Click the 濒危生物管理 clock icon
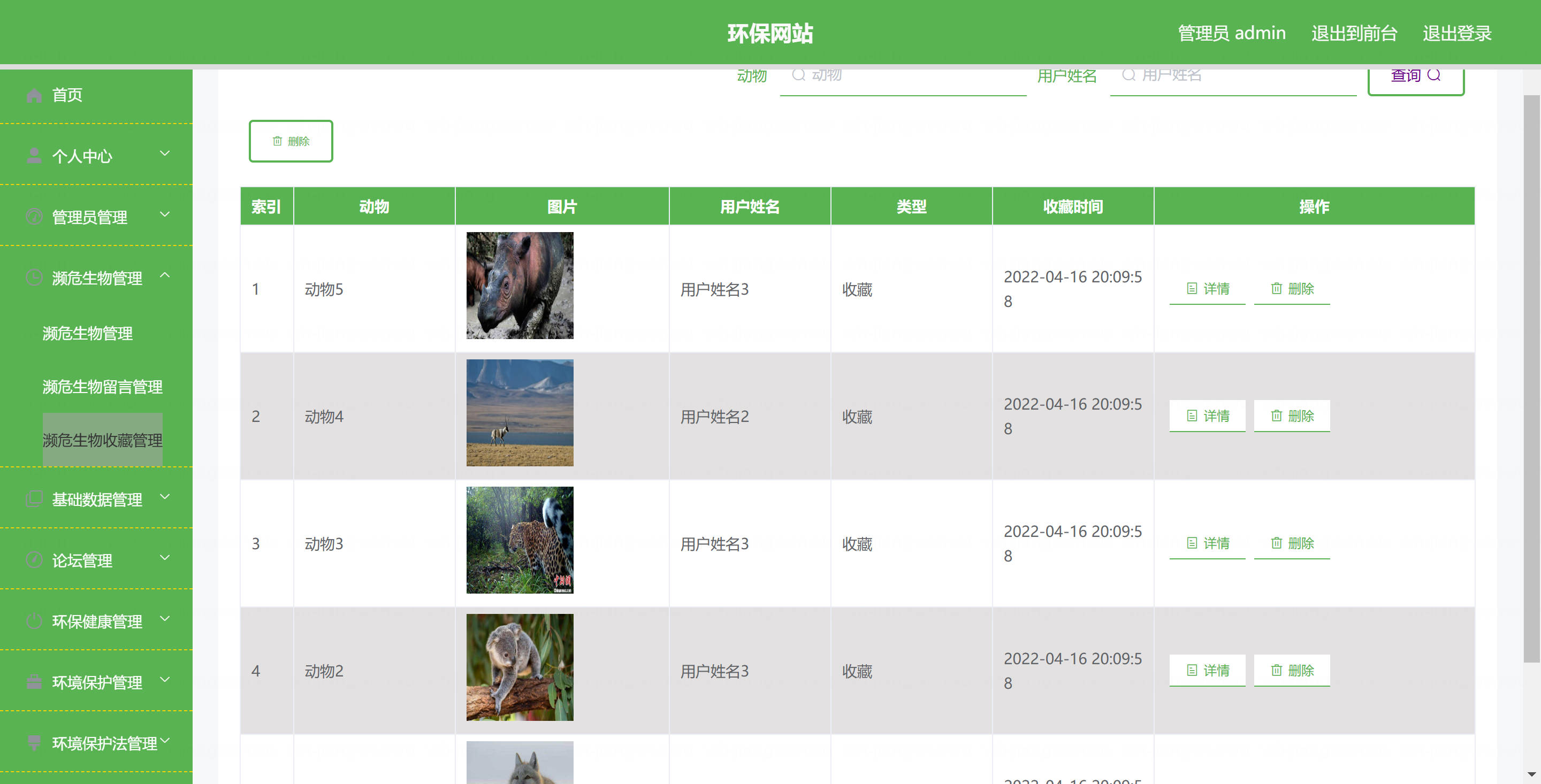 pos(34,278)
